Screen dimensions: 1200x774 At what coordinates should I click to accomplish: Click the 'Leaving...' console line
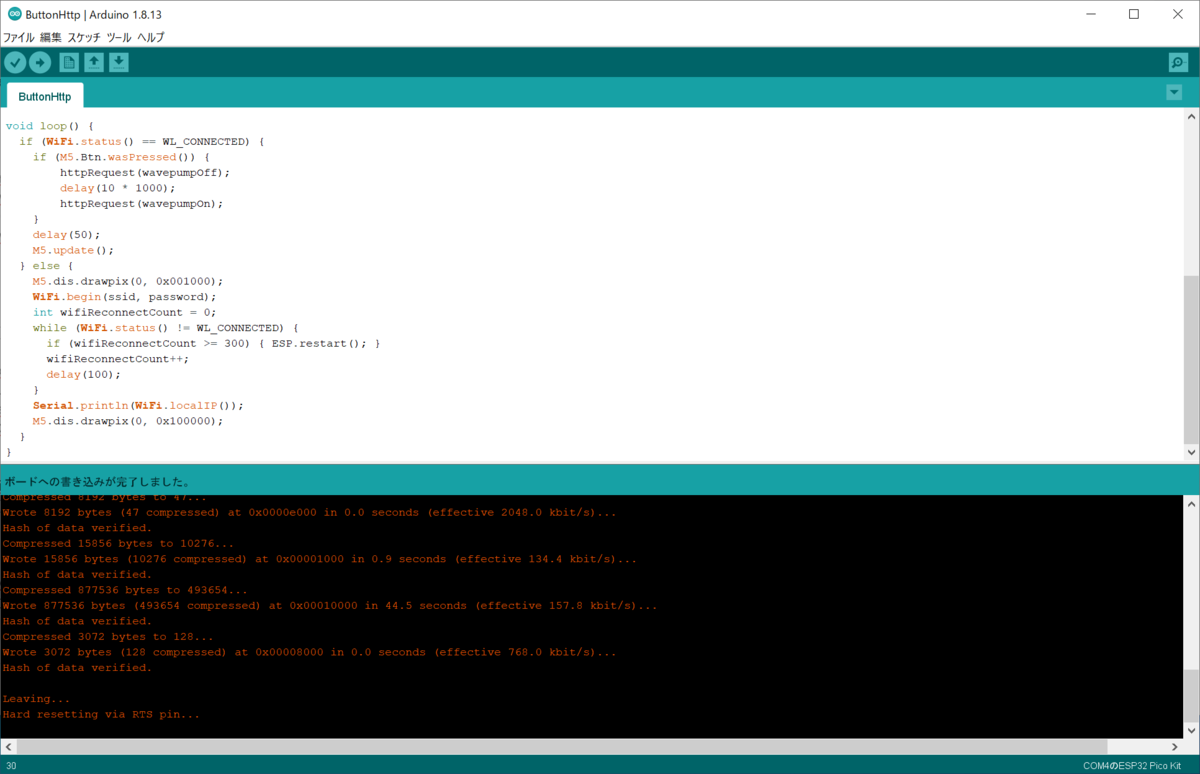coord(36,699)
